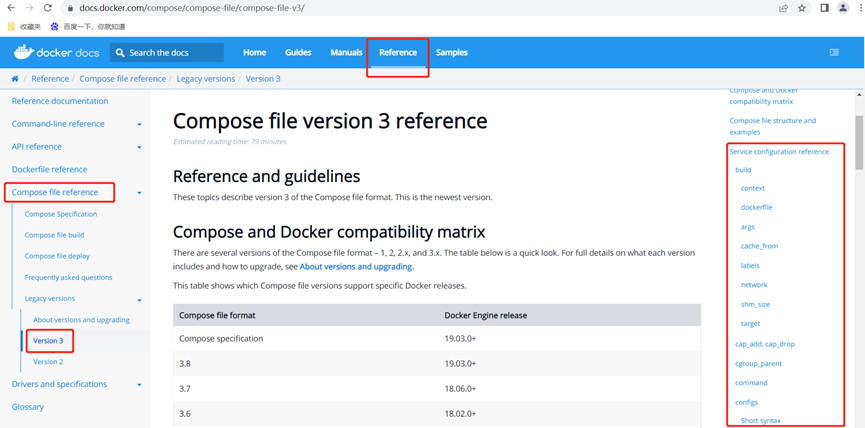Collapse the Compose file reference arrow
This screenshot has height=428, width=865.
point(140,192)
